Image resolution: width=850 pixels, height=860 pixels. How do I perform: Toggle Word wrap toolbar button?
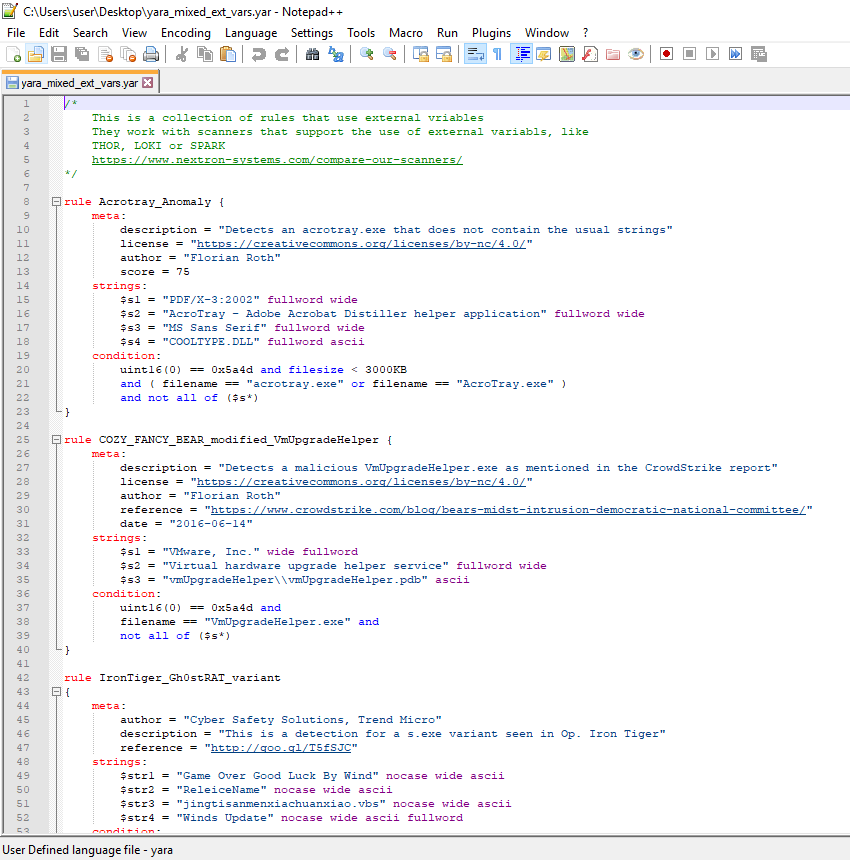475,54
